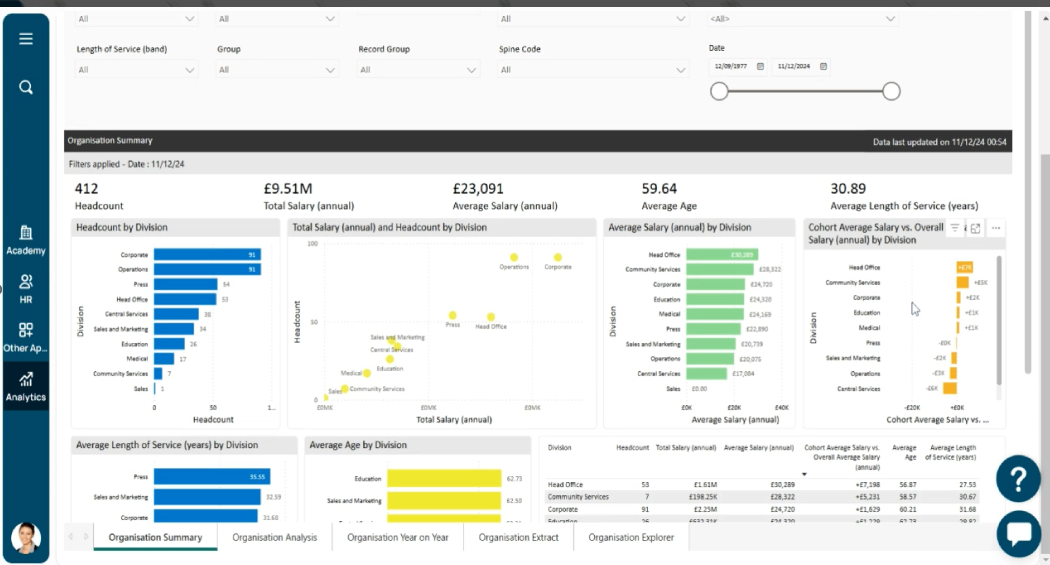Click the start date input field
The image size is (1050, 565).
(x=731, y=67)
